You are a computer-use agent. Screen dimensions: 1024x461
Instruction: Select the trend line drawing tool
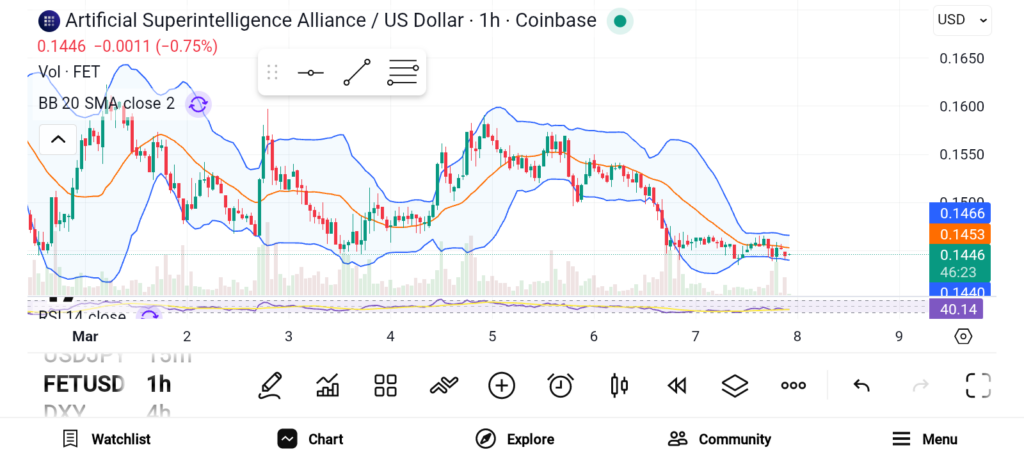(357, 73)
